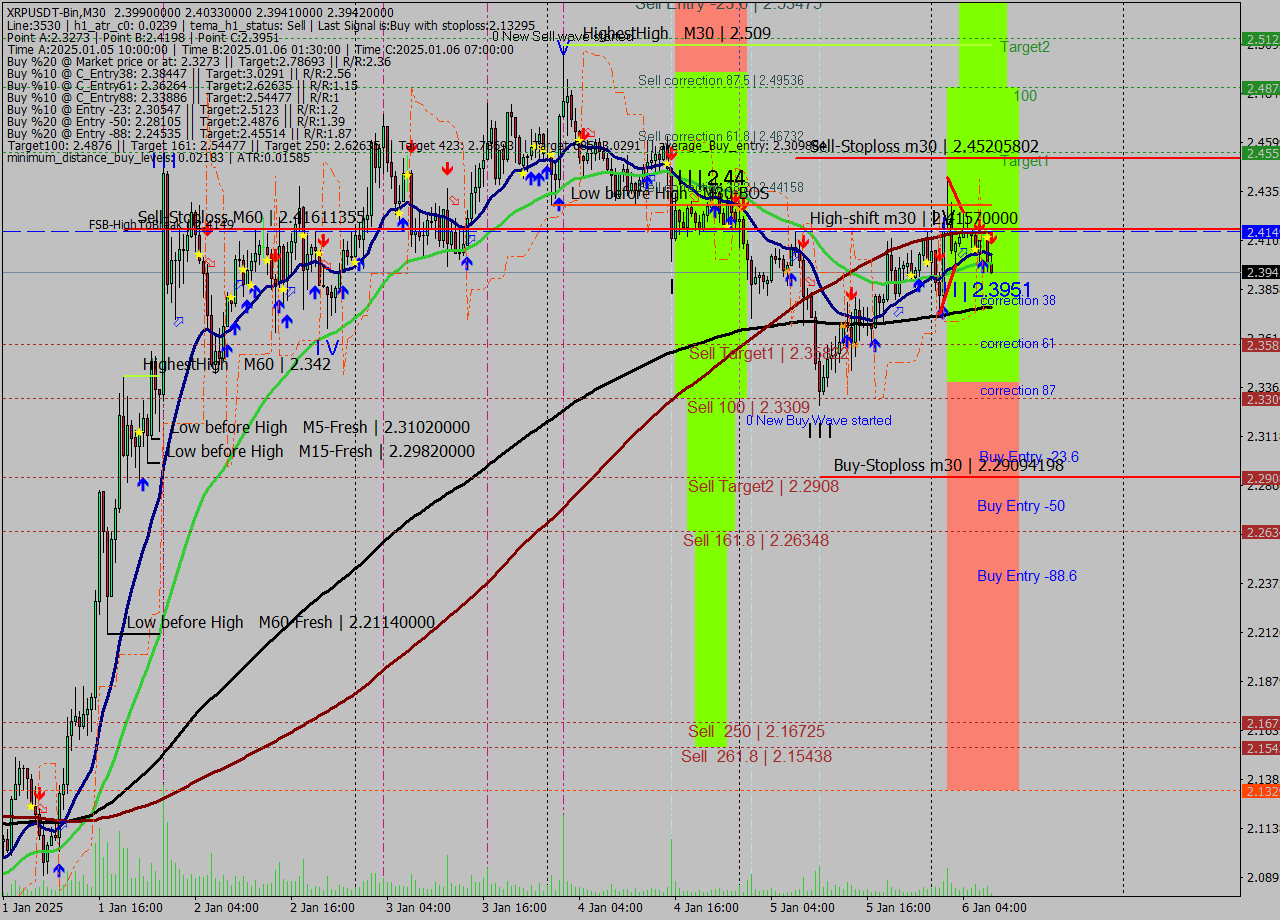Click the correction 87 label
The height and width of the screenshot is (920, 1280).
pos(1018,390)
